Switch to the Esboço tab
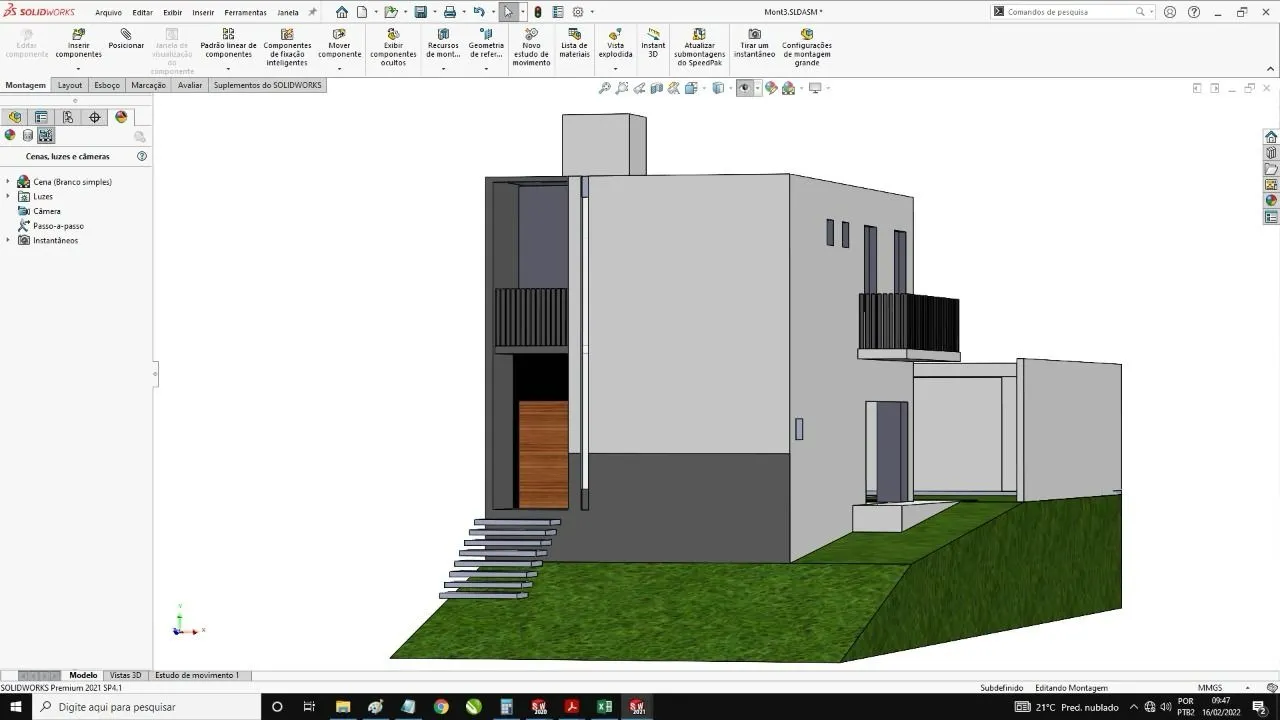The height and width of the screenshot is (720, 1280). [107, 85]
